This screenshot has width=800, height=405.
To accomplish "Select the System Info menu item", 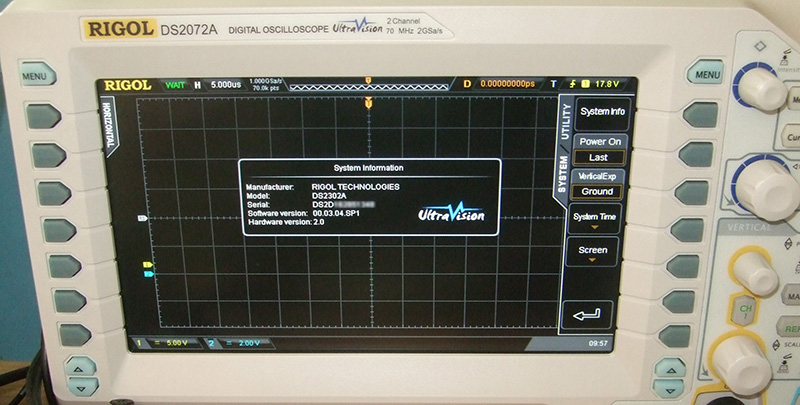I will (602, 111).
